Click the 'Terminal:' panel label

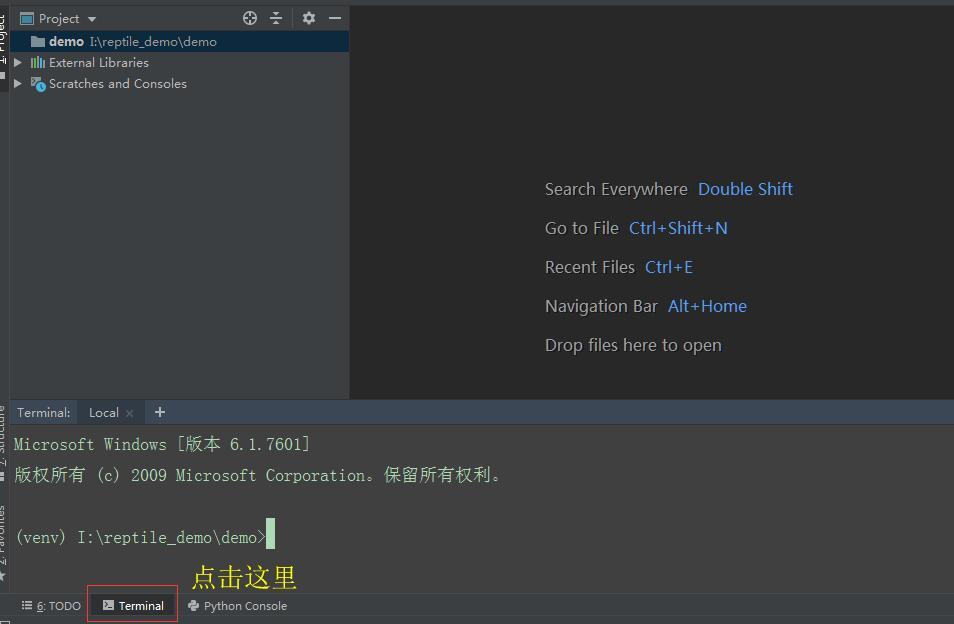point(43,412)
